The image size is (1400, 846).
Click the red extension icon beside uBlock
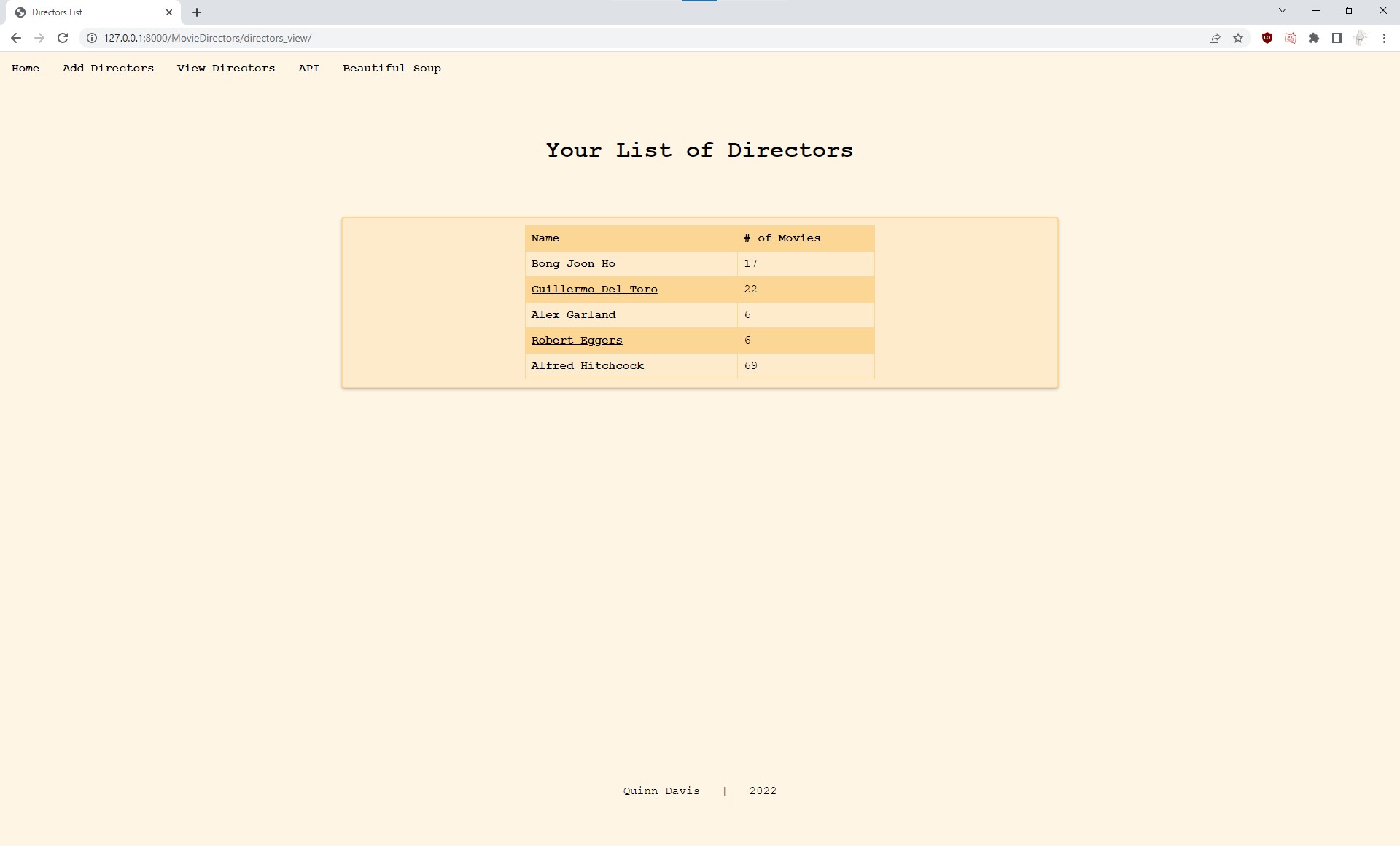pos(1291,38)
